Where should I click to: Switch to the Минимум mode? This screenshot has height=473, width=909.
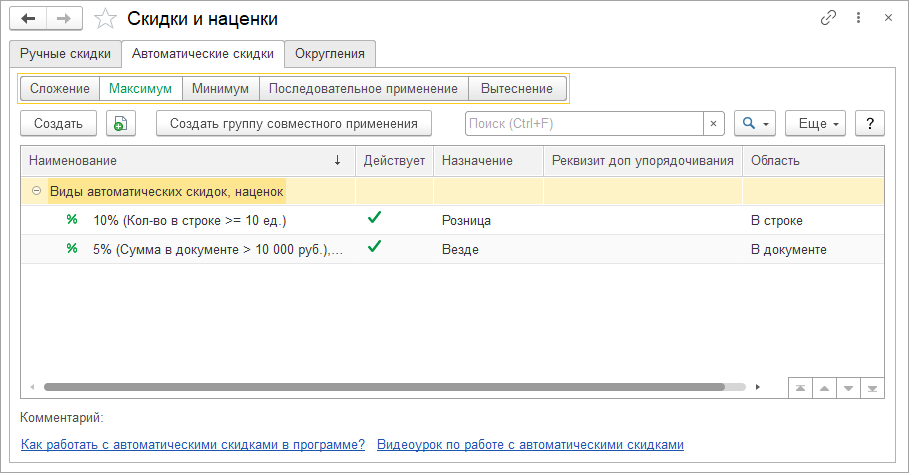220,88
